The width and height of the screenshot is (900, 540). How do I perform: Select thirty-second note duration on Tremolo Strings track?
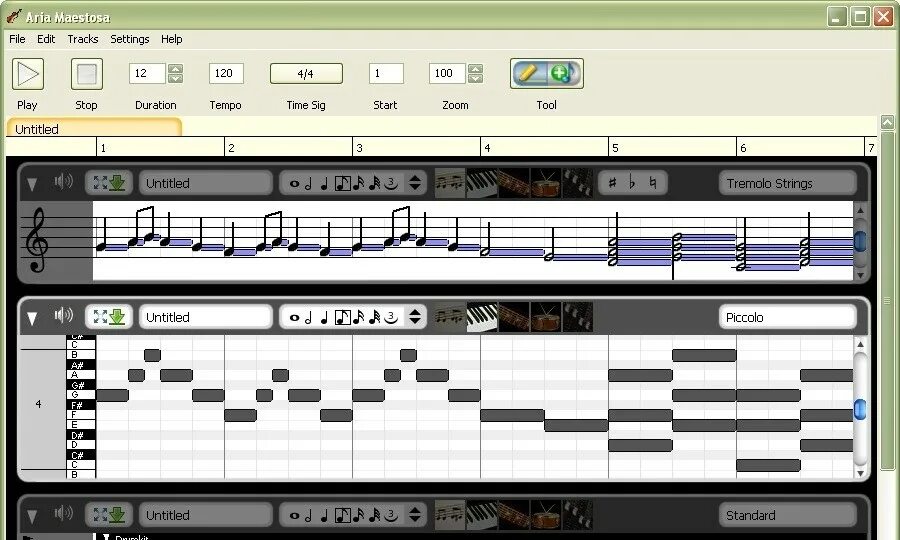click(375, 184)
